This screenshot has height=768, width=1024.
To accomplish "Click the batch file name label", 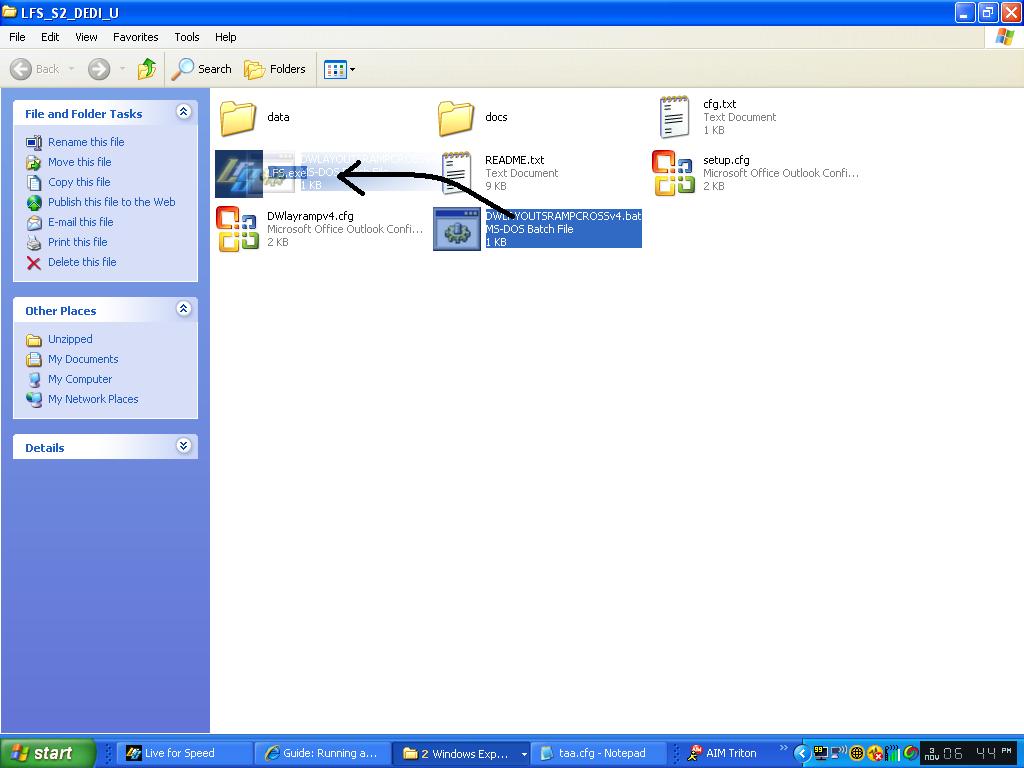I will pos(564,216).
